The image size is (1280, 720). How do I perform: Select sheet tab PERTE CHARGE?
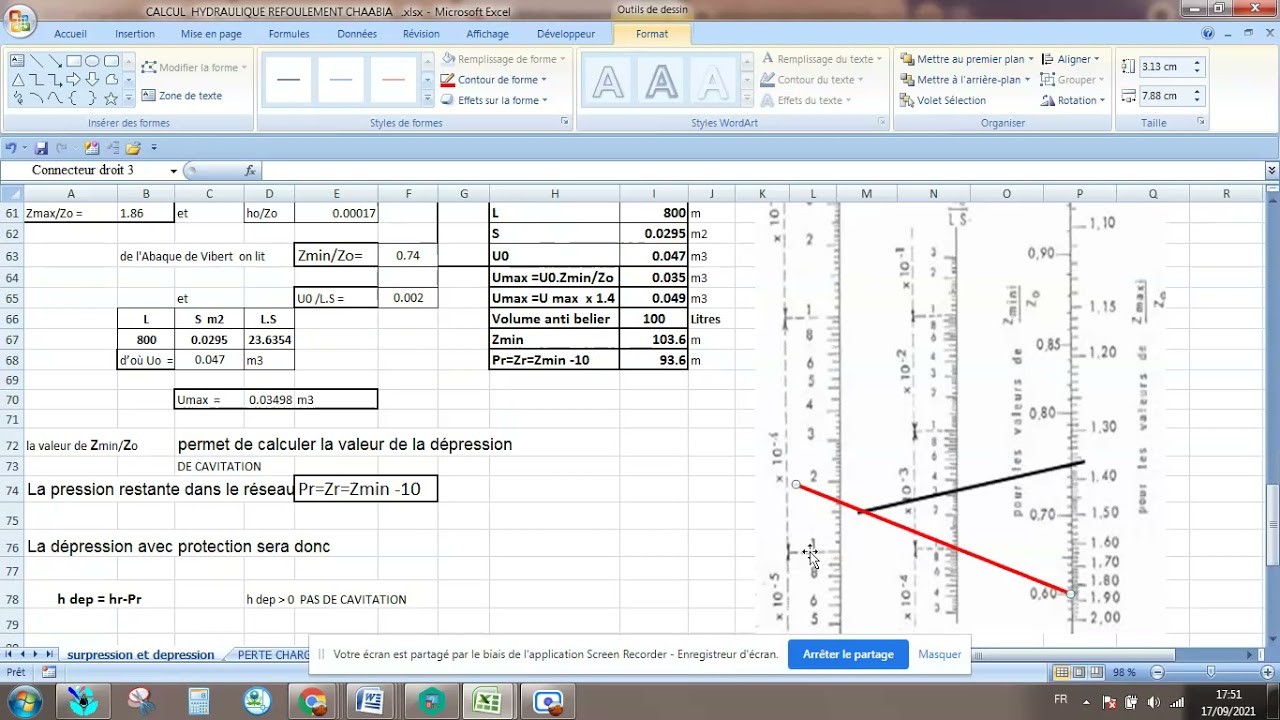(x=272, y=655)
